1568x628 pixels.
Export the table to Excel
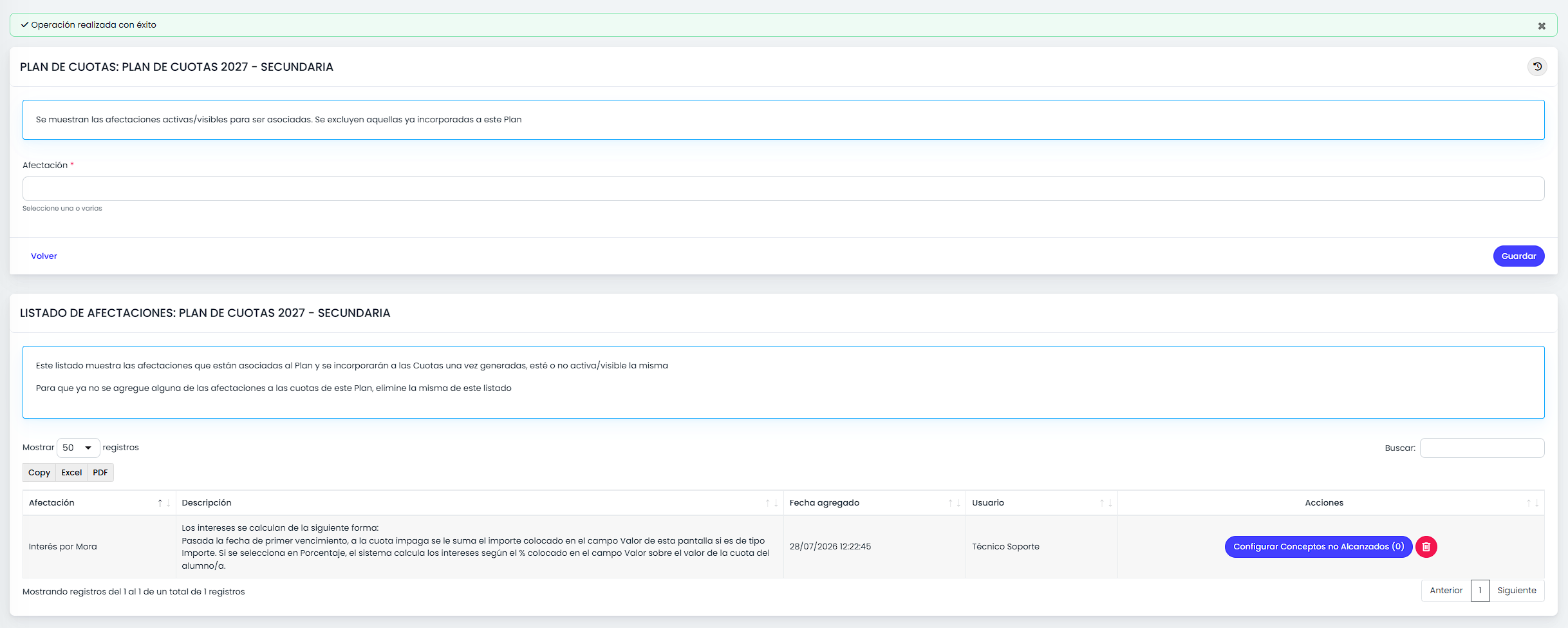coord(71,473)
